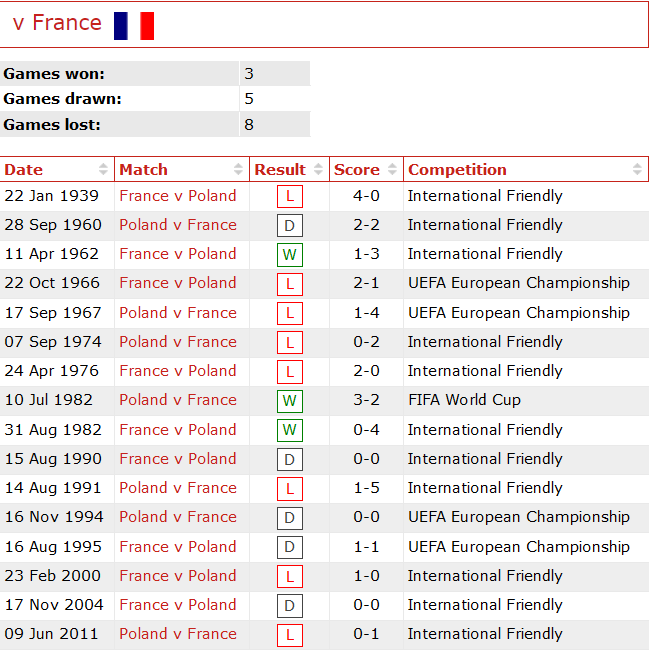Click the v France heading
Screen dimensions: 649x651
point(57,23)
